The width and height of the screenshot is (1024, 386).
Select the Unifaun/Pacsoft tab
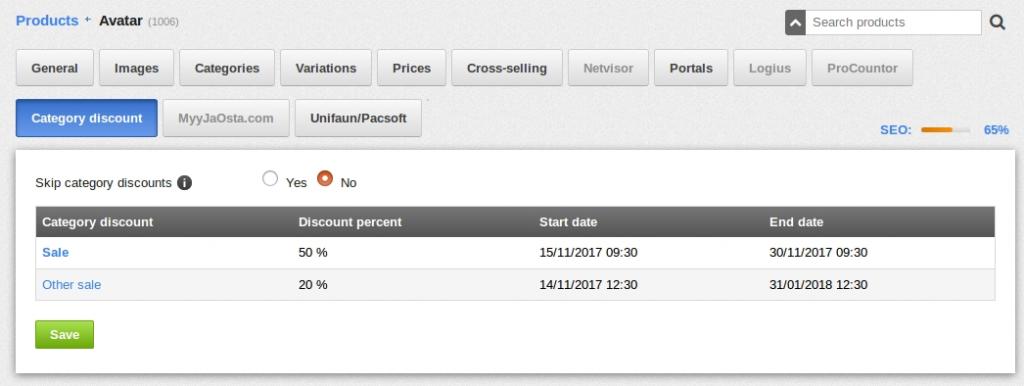[358, 118]
